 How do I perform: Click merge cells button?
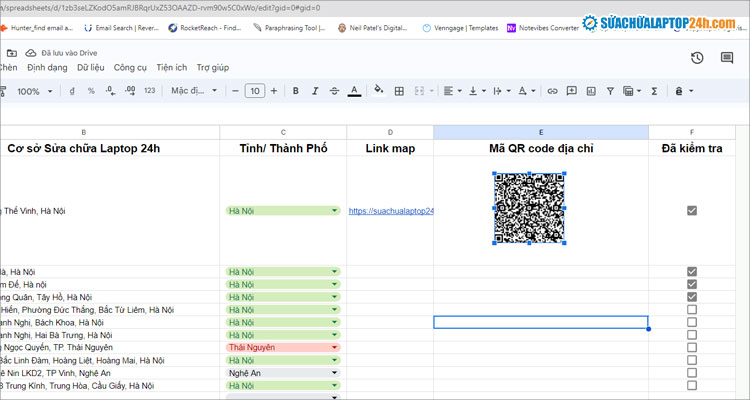tap(419, 91)
